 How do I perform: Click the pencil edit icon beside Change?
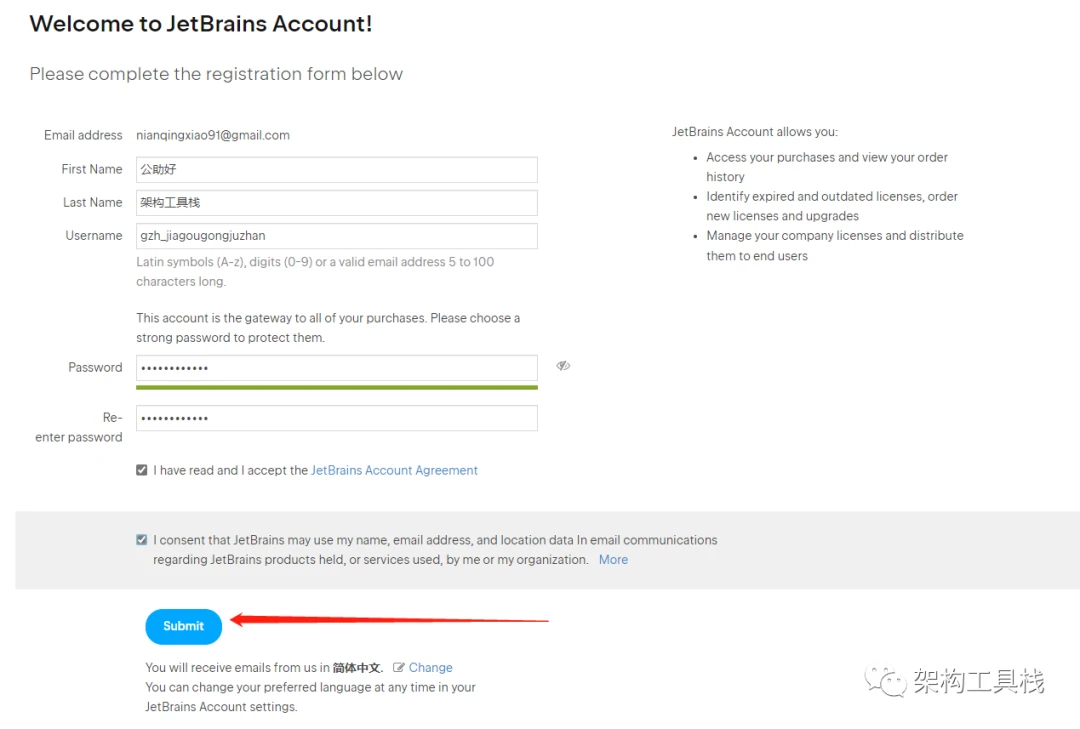coord(398,667)
